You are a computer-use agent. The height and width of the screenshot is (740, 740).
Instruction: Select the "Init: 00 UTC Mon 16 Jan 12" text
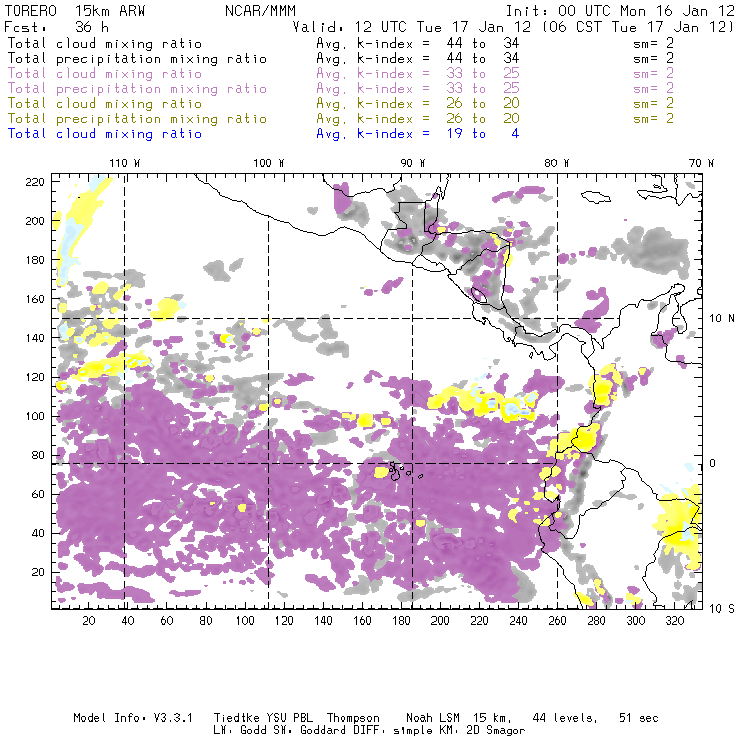(x=620, y=11)
